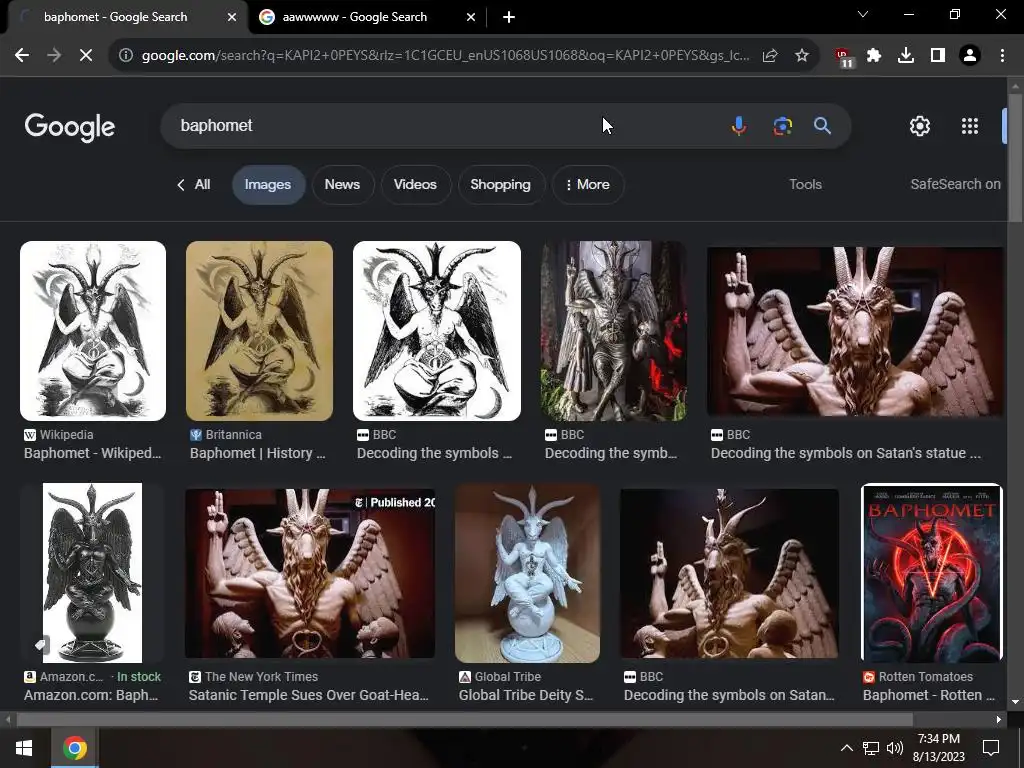
Task: Switch to News results
Action: point(342,185)
